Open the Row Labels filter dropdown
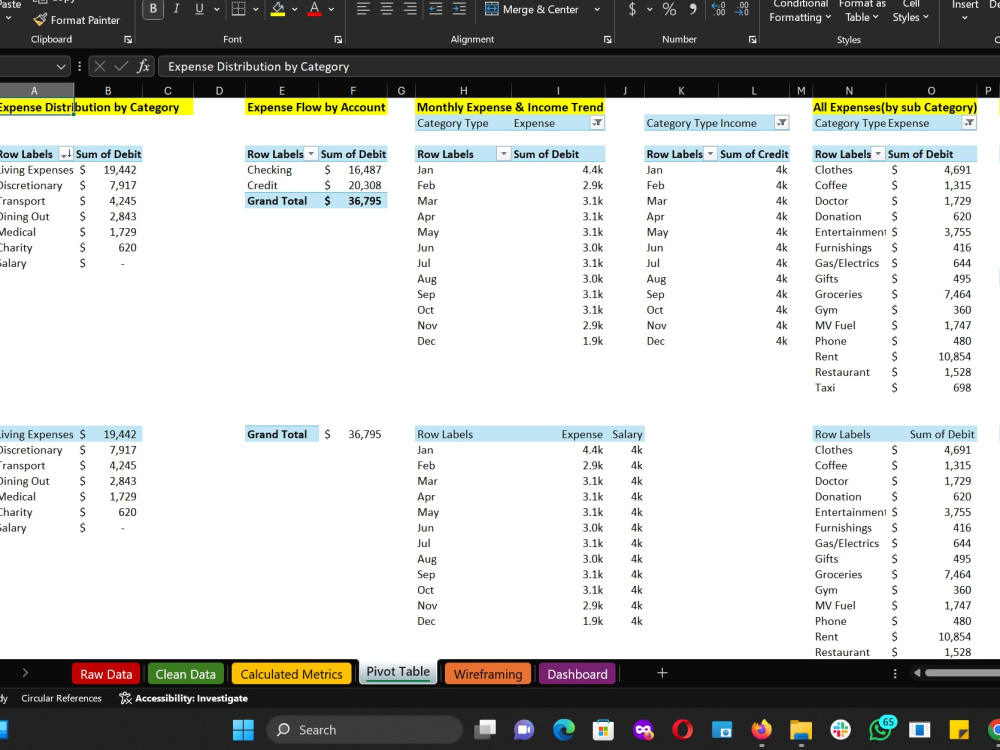The width and height of the screenshot is (1000, 750). (x=505, y=153)
